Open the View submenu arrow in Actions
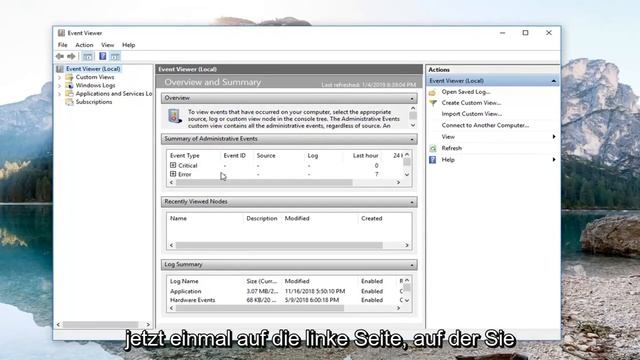This screenshot has width=640, height=360. [x=554, y=137]
